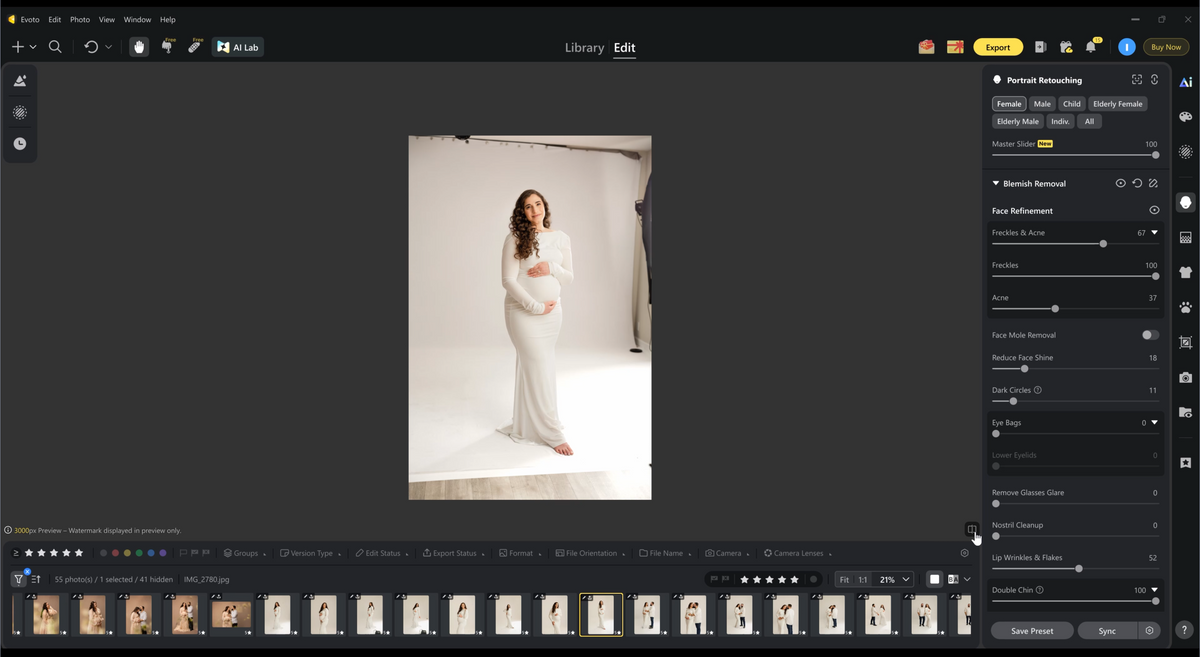Click the Save Preset button
1200x657 pixels.
point(1032,631)
